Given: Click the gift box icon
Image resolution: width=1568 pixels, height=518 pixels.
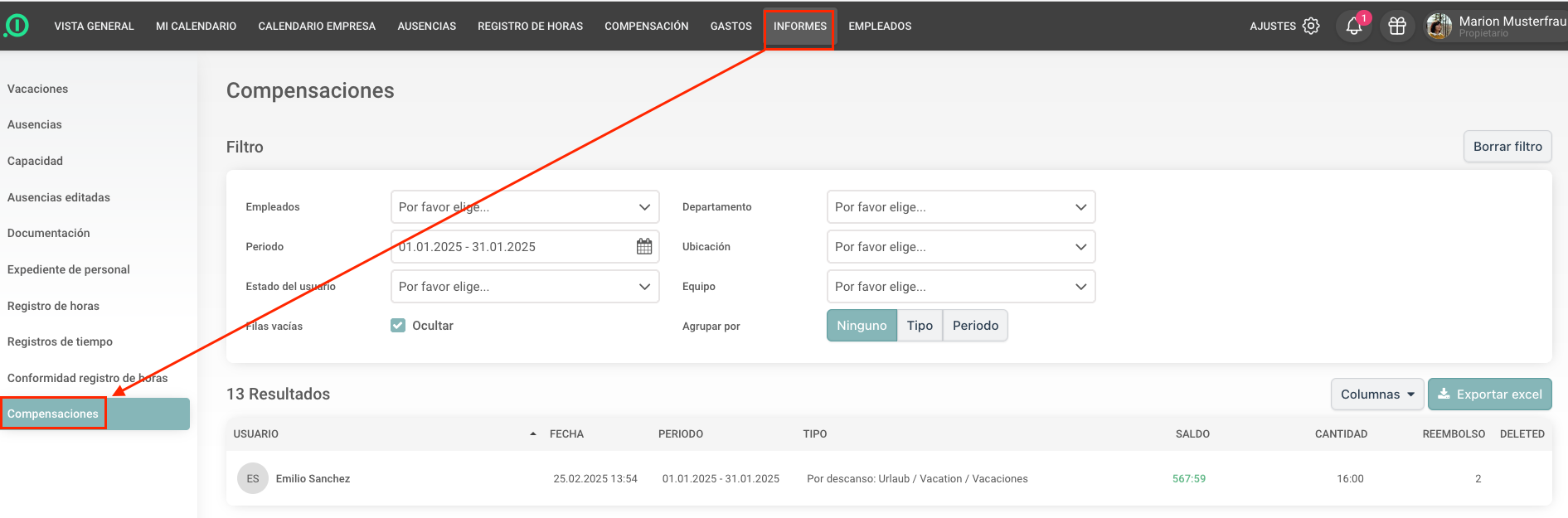Looking at the screenshot, I should click(x=1397, y=26).
